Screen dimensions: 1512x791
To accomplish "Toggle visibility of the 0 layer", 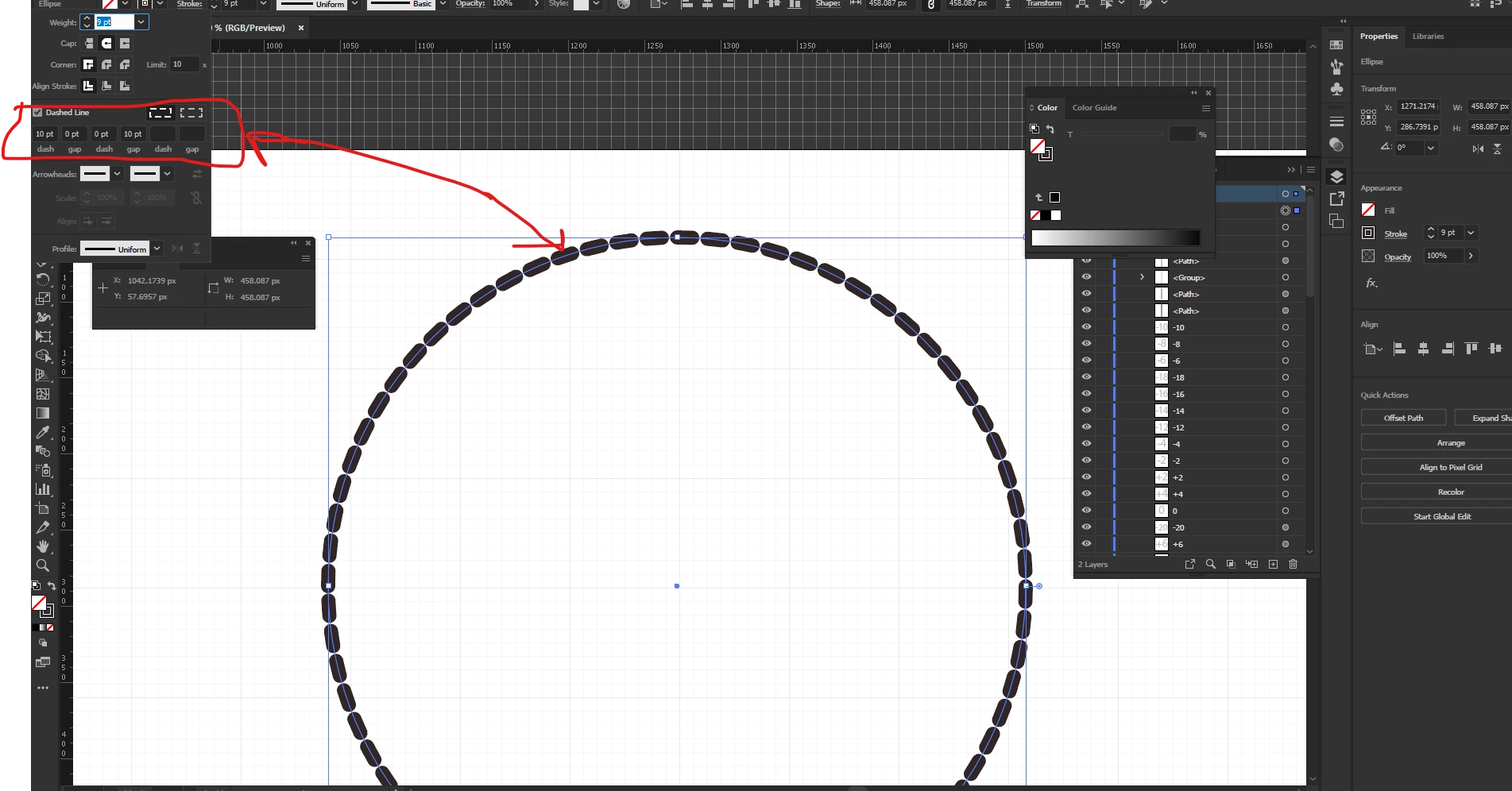I will pos(1086,511).
